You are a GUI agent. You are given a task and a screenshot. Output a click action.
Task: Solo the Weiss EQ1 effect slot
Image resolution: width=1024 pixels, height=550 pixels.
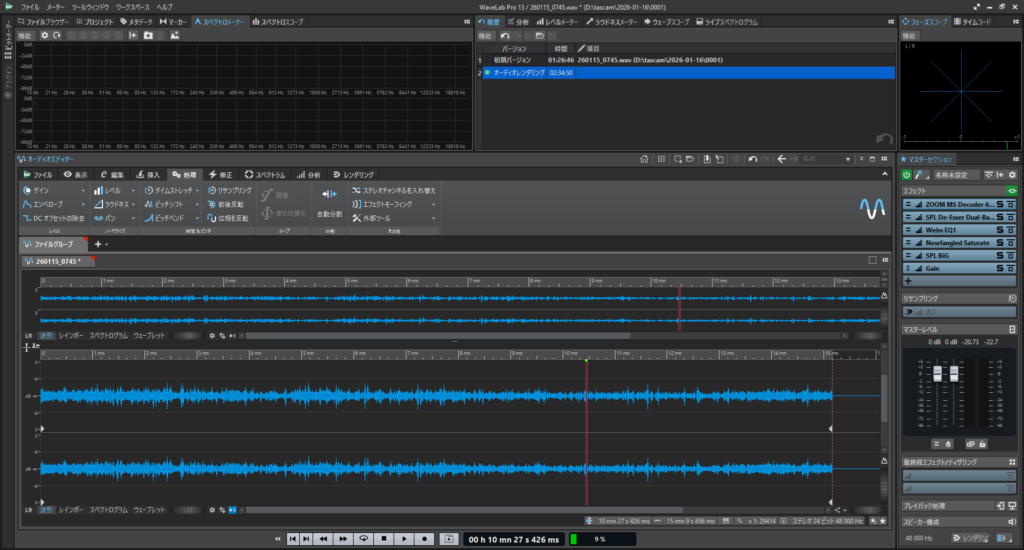[1001, 229]
